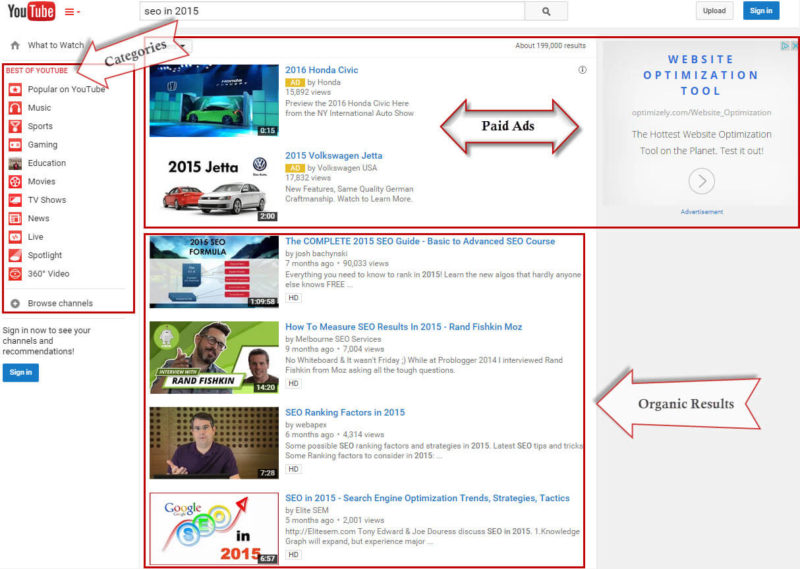Image resolution: width=800 pixels, height=569 pixels.
Task: Select the Gaming category
Action: (42, 144)
